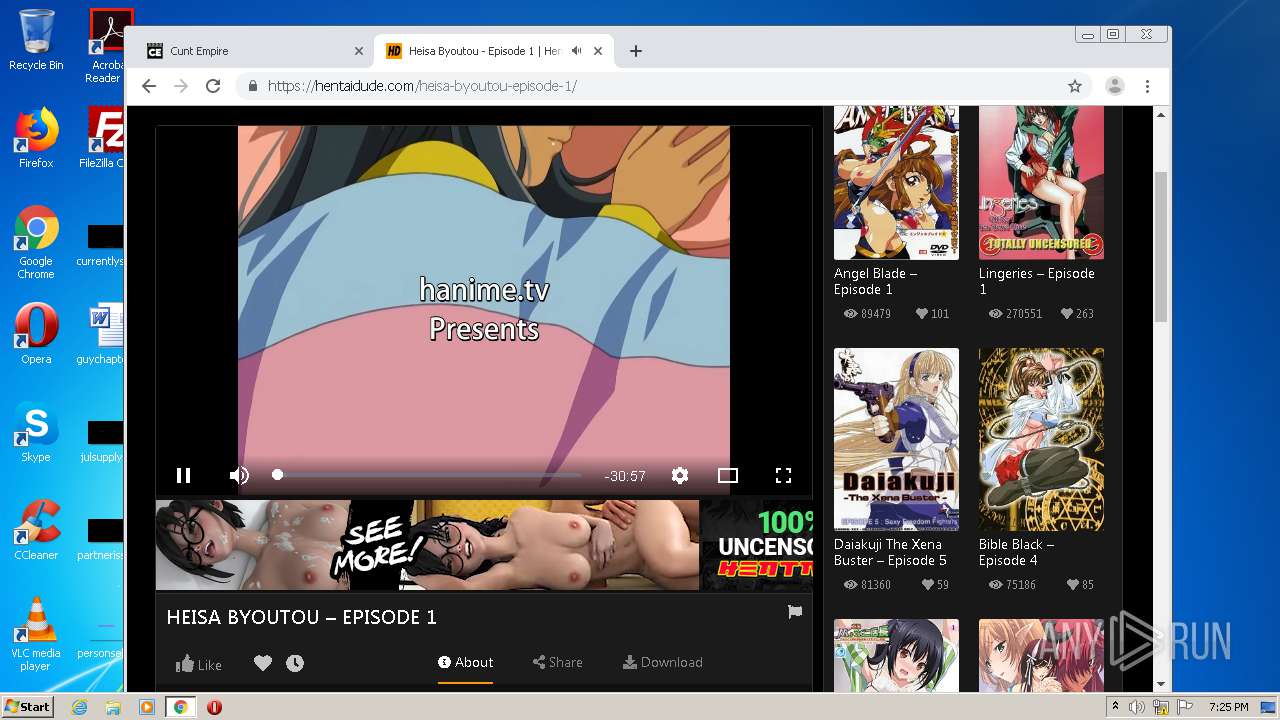Mute the video player volume
This screenshot has width=1280, height=720.
click(239, 476)
